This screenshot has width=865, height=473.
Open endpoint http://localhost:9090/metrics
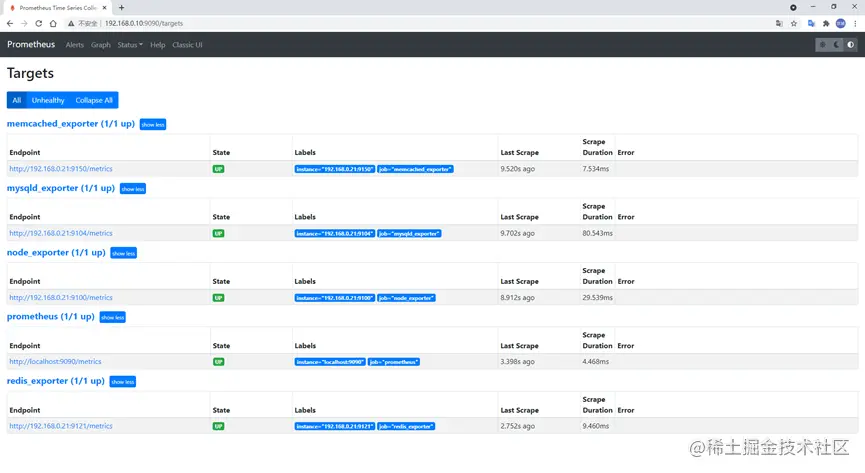click(x=55, y=362)
